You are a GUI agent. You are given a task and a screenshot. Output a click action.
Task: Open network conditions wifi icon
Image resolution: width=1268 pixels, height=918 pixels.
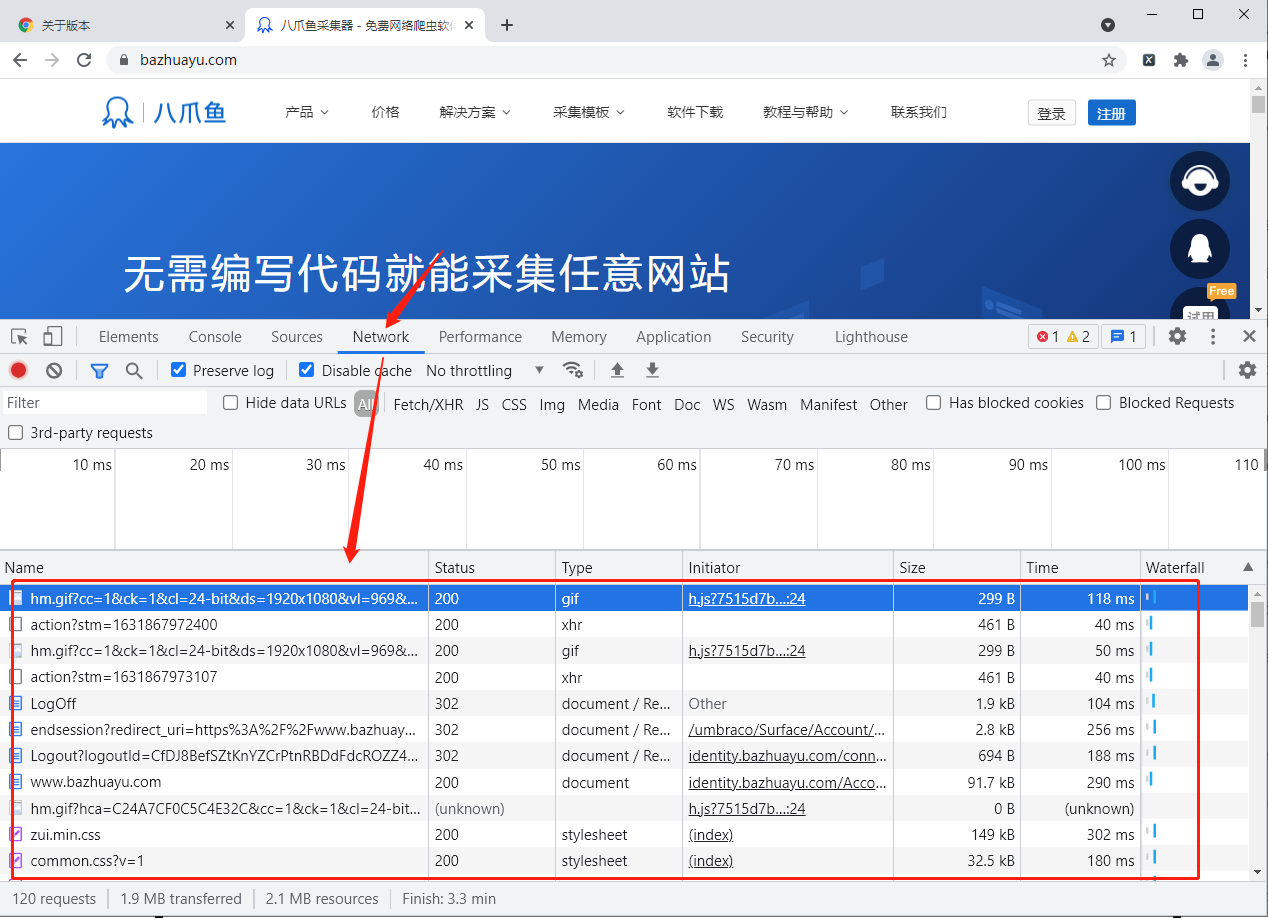pyautogui.click(x=573, y=370)
